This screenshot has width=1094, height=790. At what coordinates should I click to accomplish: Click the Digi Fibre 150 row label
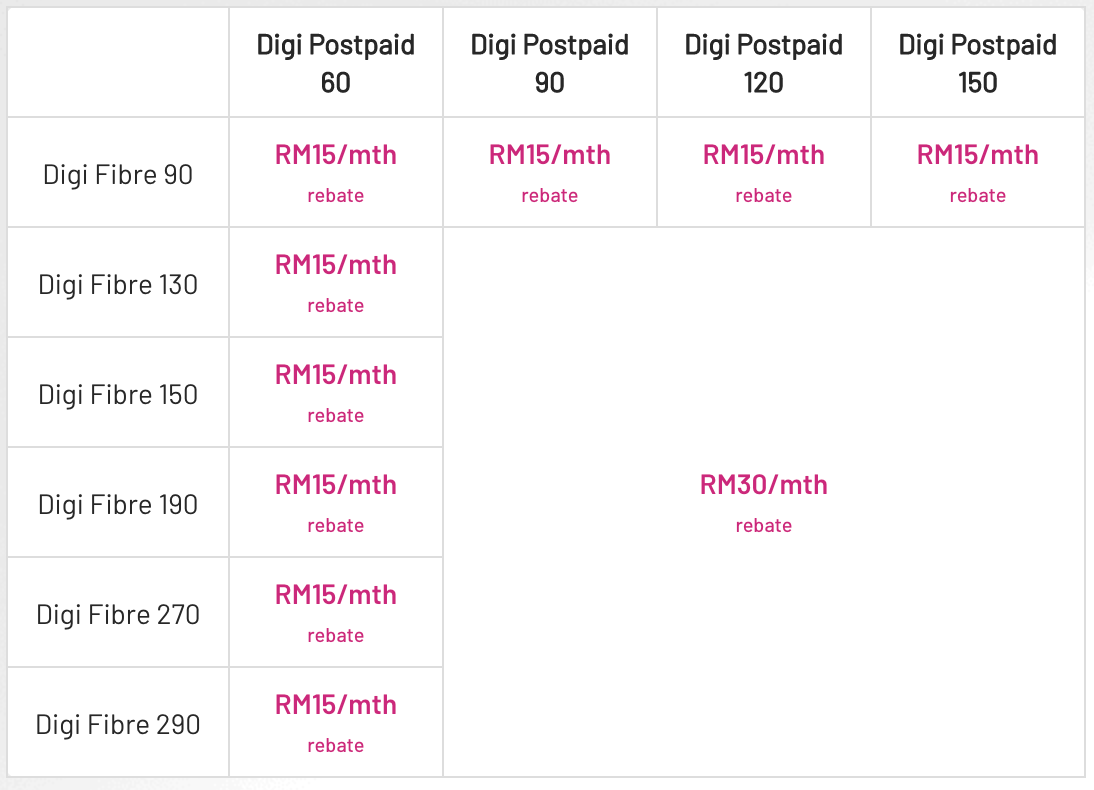tap(118, 395)
